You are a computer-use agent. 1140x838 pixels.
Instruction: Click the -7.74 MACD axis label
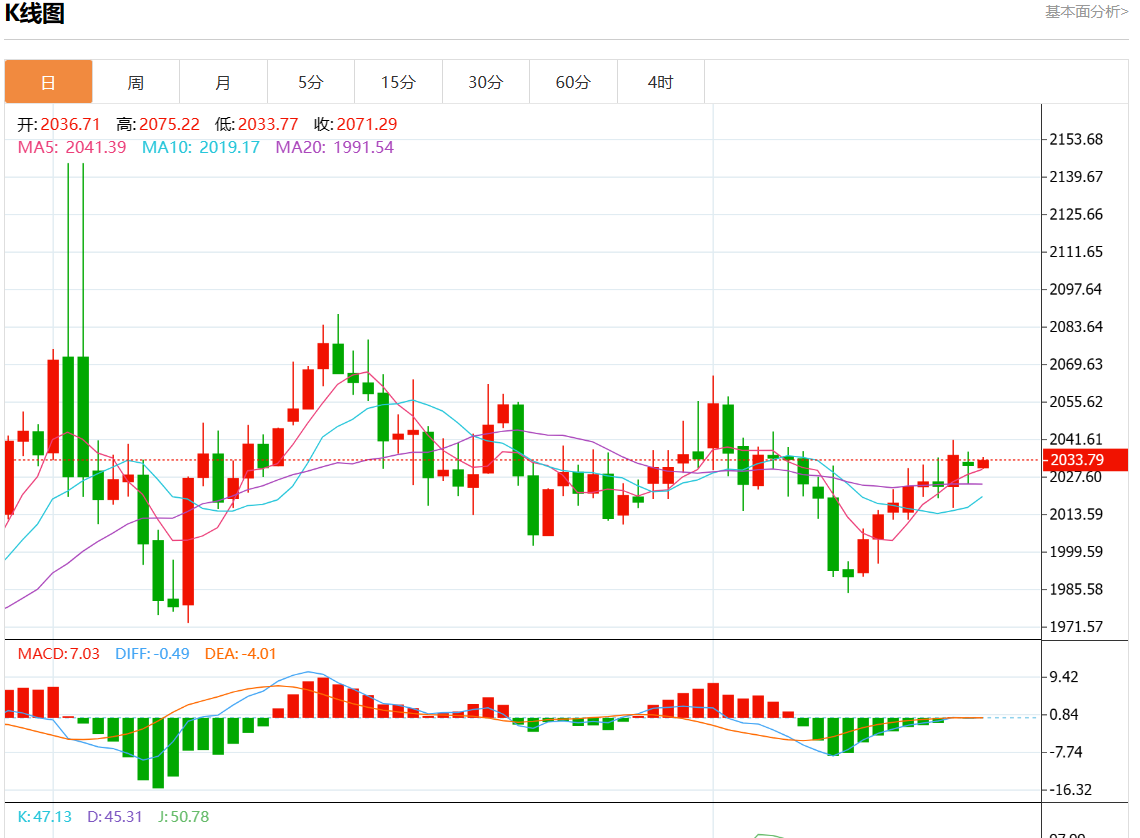(1066, 752)
